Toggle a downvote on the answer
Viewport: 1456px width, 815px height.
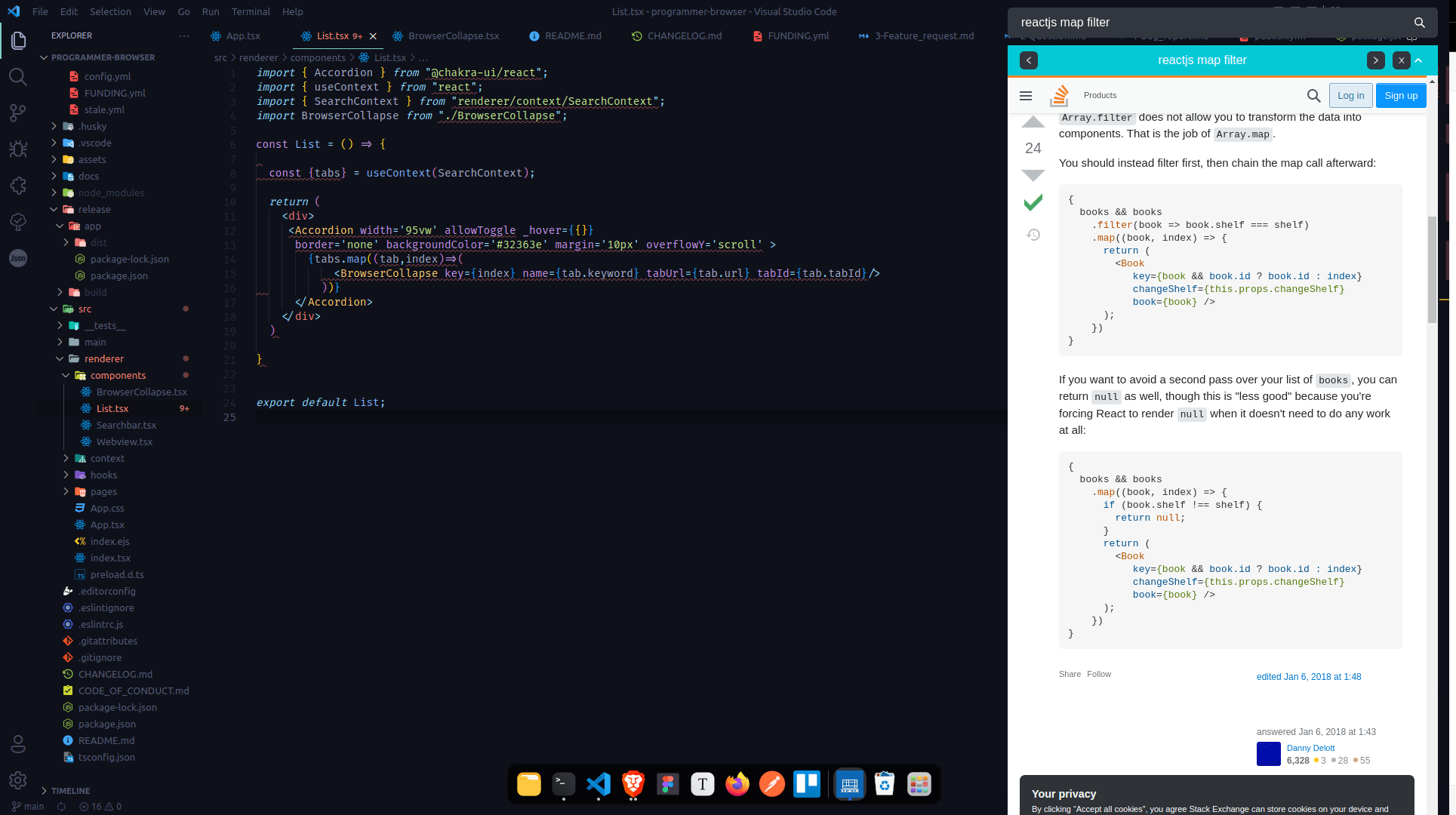point(1033,175)
